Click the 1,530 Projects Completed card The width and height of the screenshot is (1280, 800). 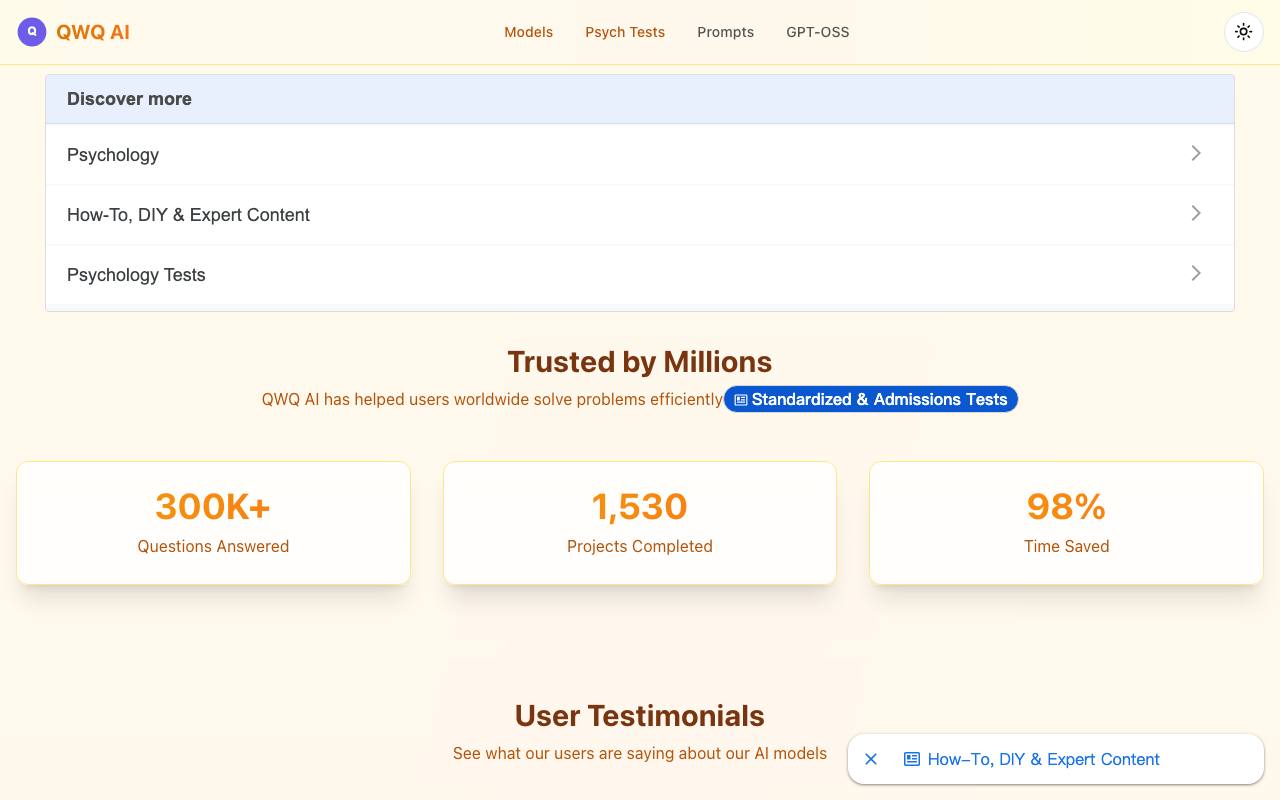(x=640, y=523)
